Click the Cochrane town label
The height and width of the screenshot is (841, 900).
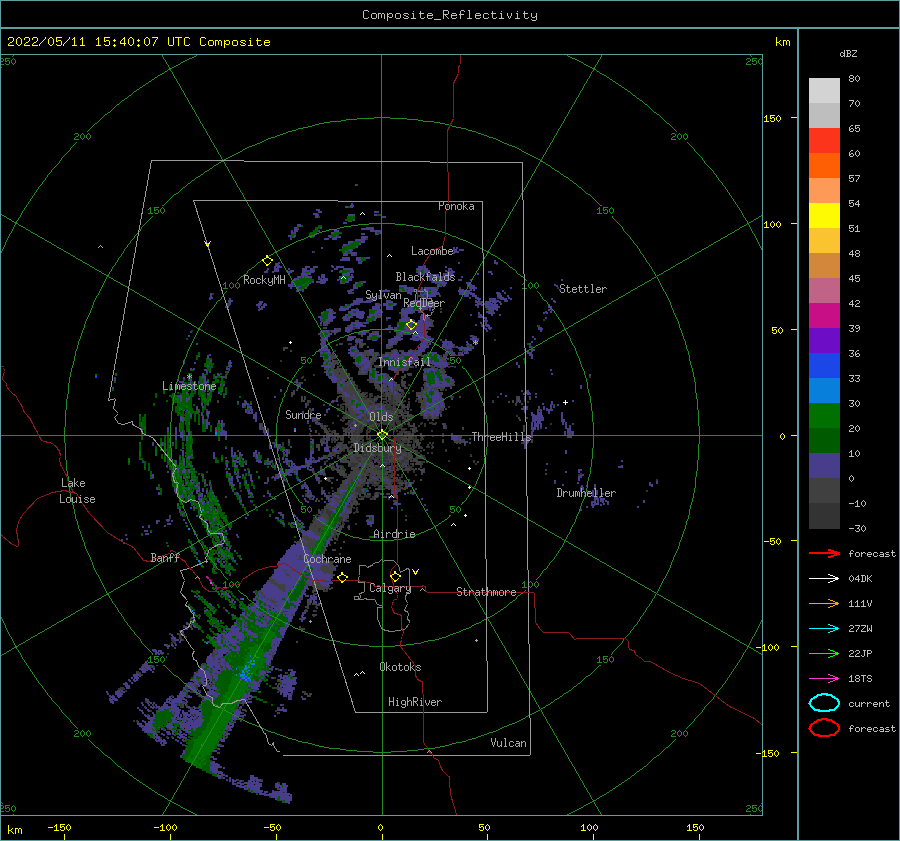pyautogui.click(x=327, y=559)
